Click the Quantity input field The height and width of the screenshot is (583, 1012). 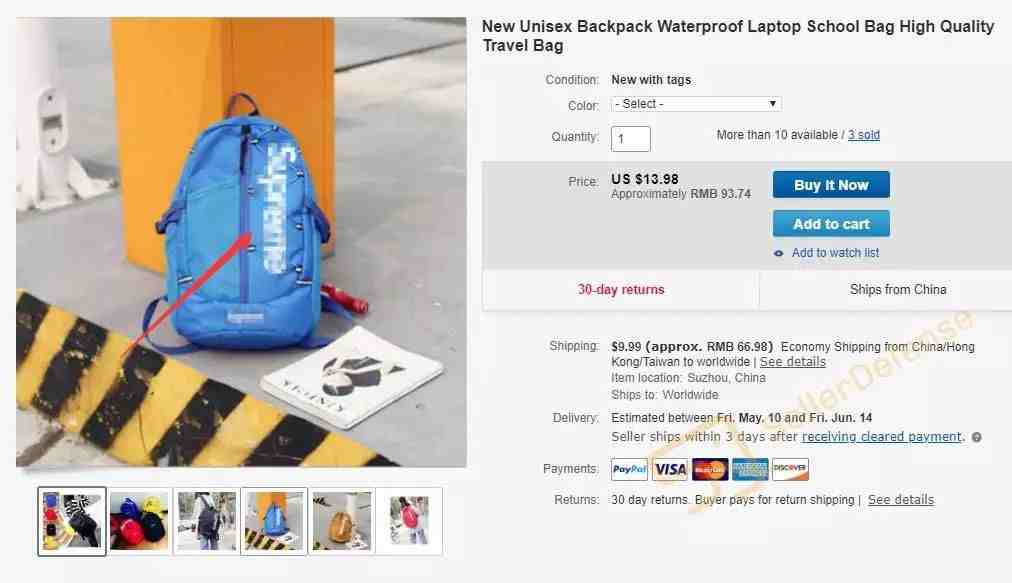(x=631, y=139)
